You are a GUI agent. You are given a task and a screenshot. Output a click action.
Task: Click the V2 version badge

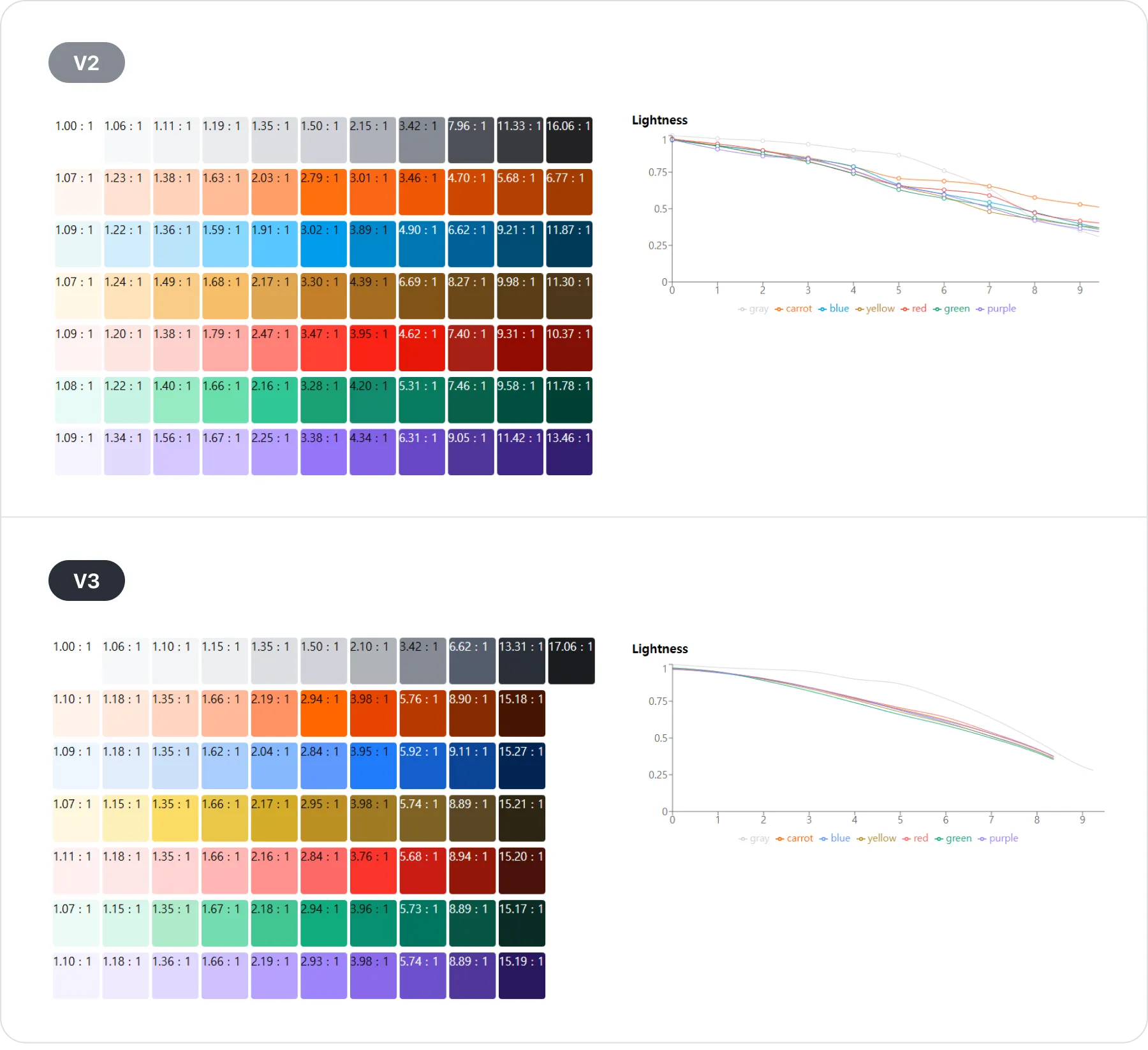pos(87,63)
